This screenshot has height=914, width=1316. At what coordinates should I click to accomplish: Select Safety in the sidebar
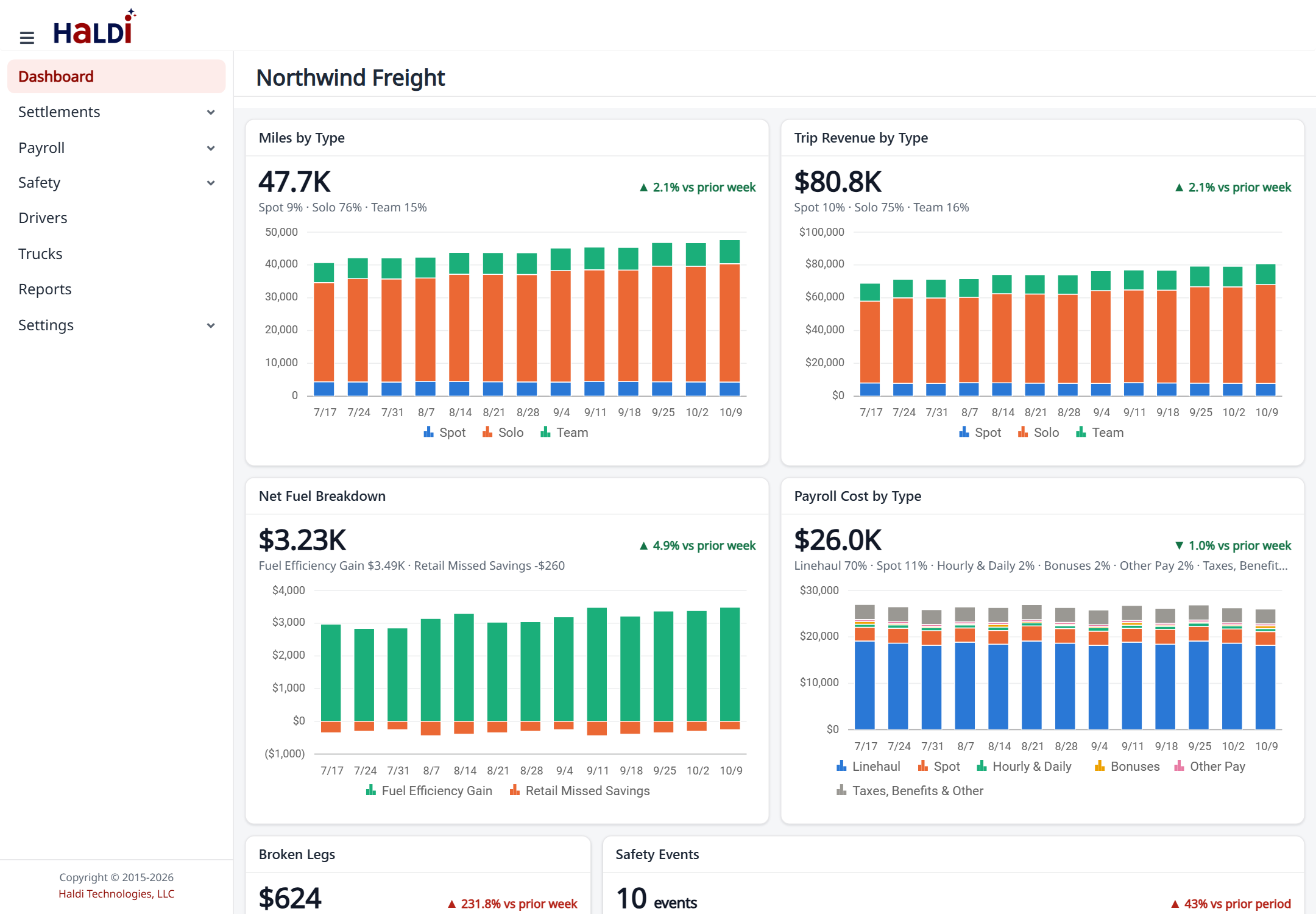(40, 183)
